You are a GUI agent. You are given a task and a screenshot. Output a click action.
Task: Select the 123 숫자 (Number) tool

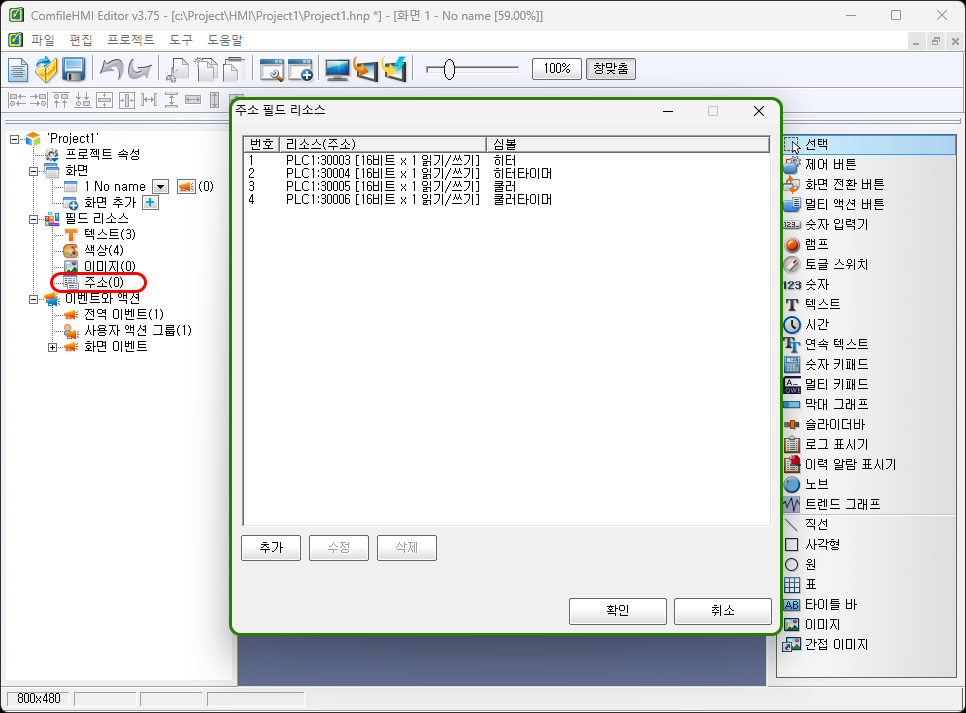[824, 284]
